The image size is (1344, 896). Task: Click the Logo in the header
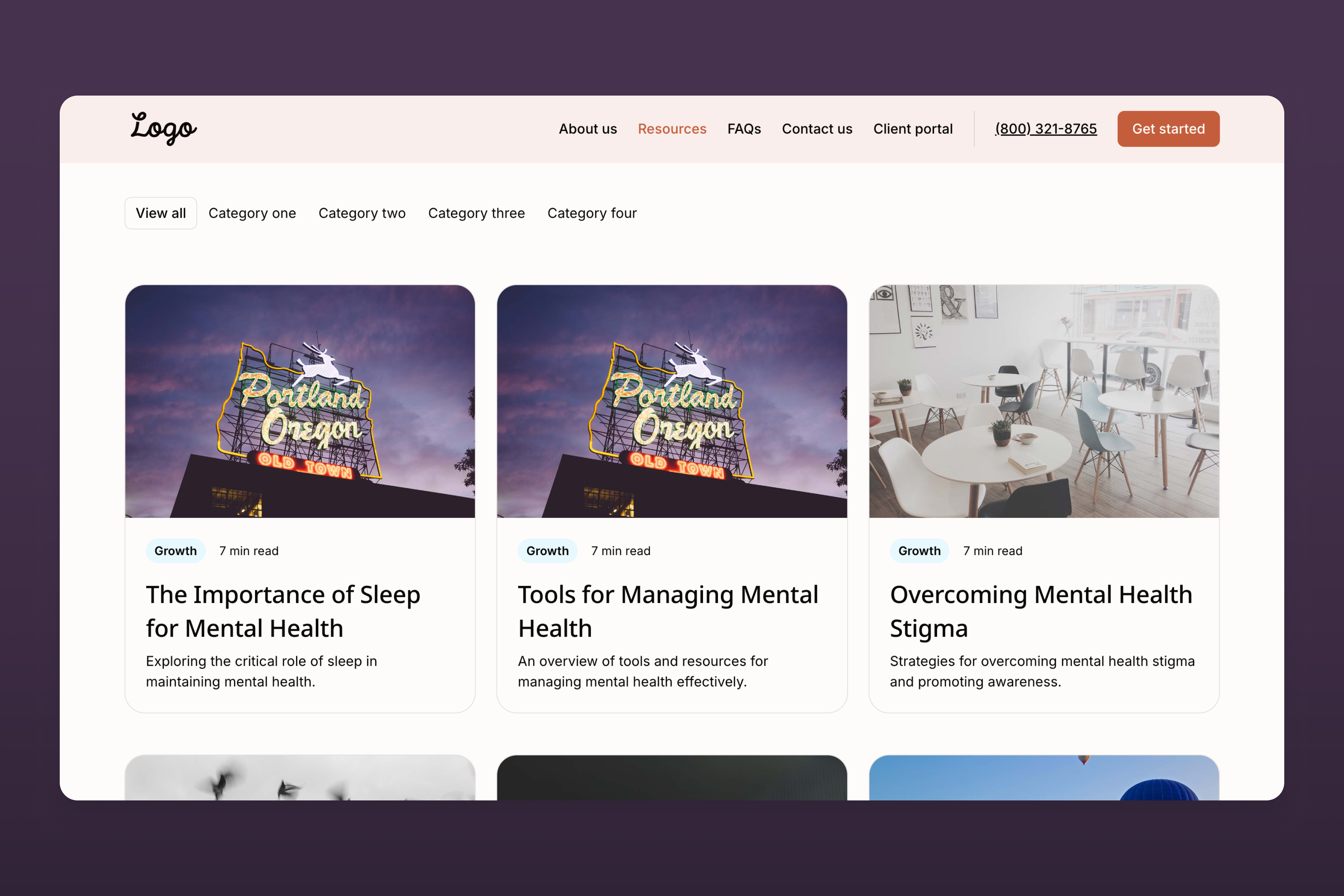pyautogui.click(x=164, y=128)
